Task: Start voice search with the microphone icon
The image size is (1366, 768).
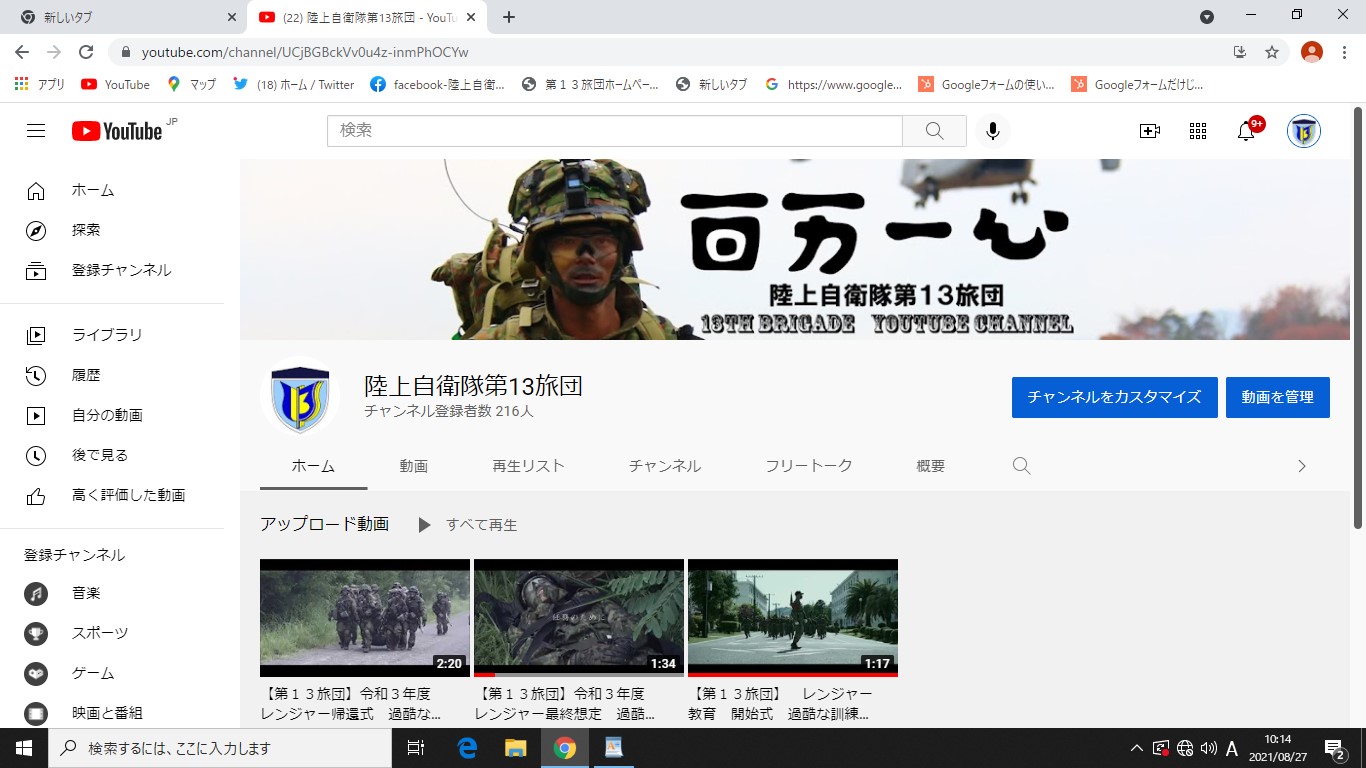Action: (991, 130)
